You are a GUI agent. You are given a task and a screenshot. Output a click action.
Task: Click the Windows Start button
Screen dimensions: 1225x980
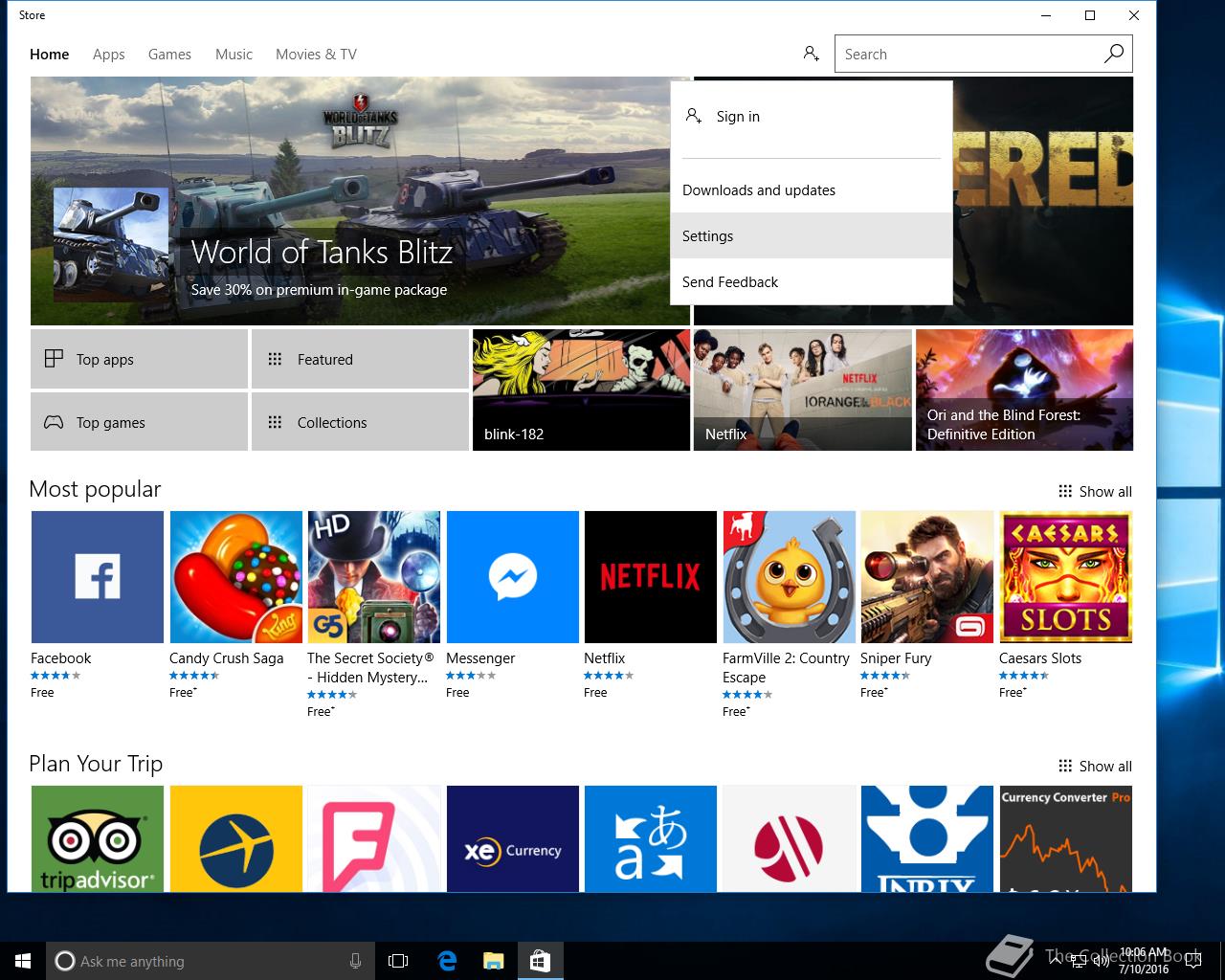(x=23, y=961)
